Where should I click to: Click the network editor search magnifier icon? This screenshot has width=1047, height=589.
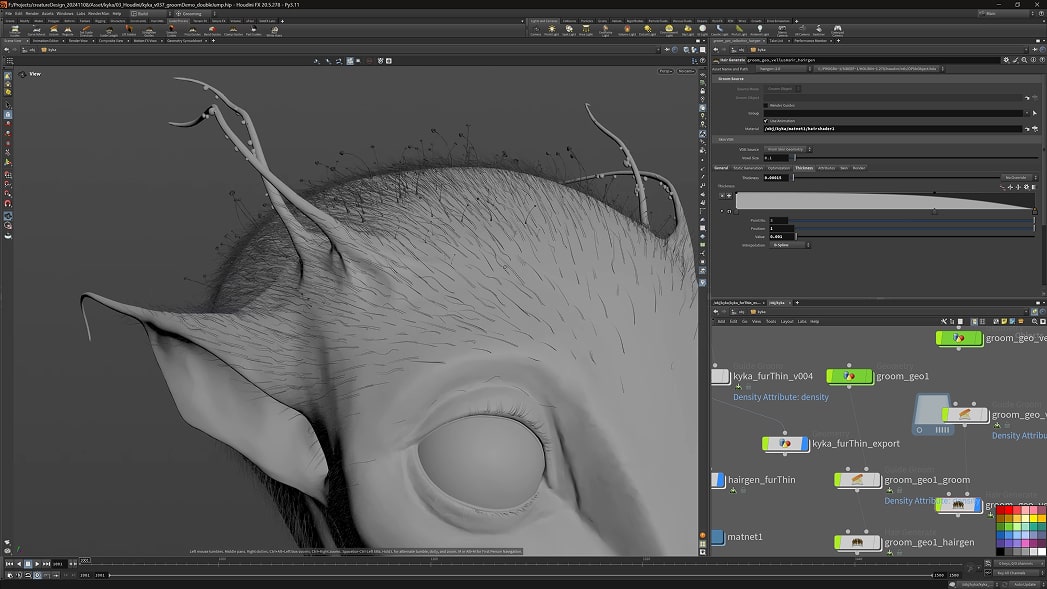tap(1034, 321)
